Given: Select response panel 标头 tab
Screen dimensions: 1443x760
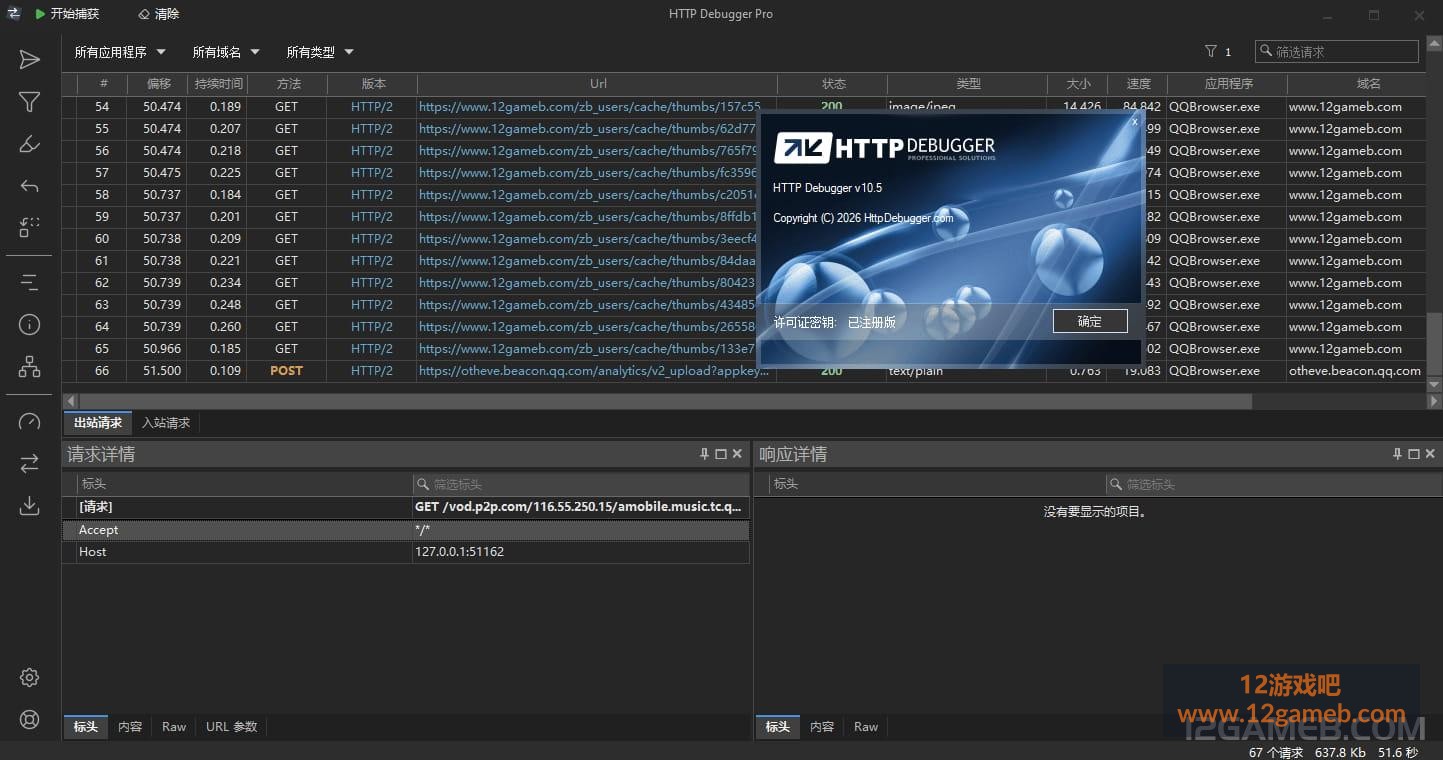Looking at the screenshot, I should (778, 727).
